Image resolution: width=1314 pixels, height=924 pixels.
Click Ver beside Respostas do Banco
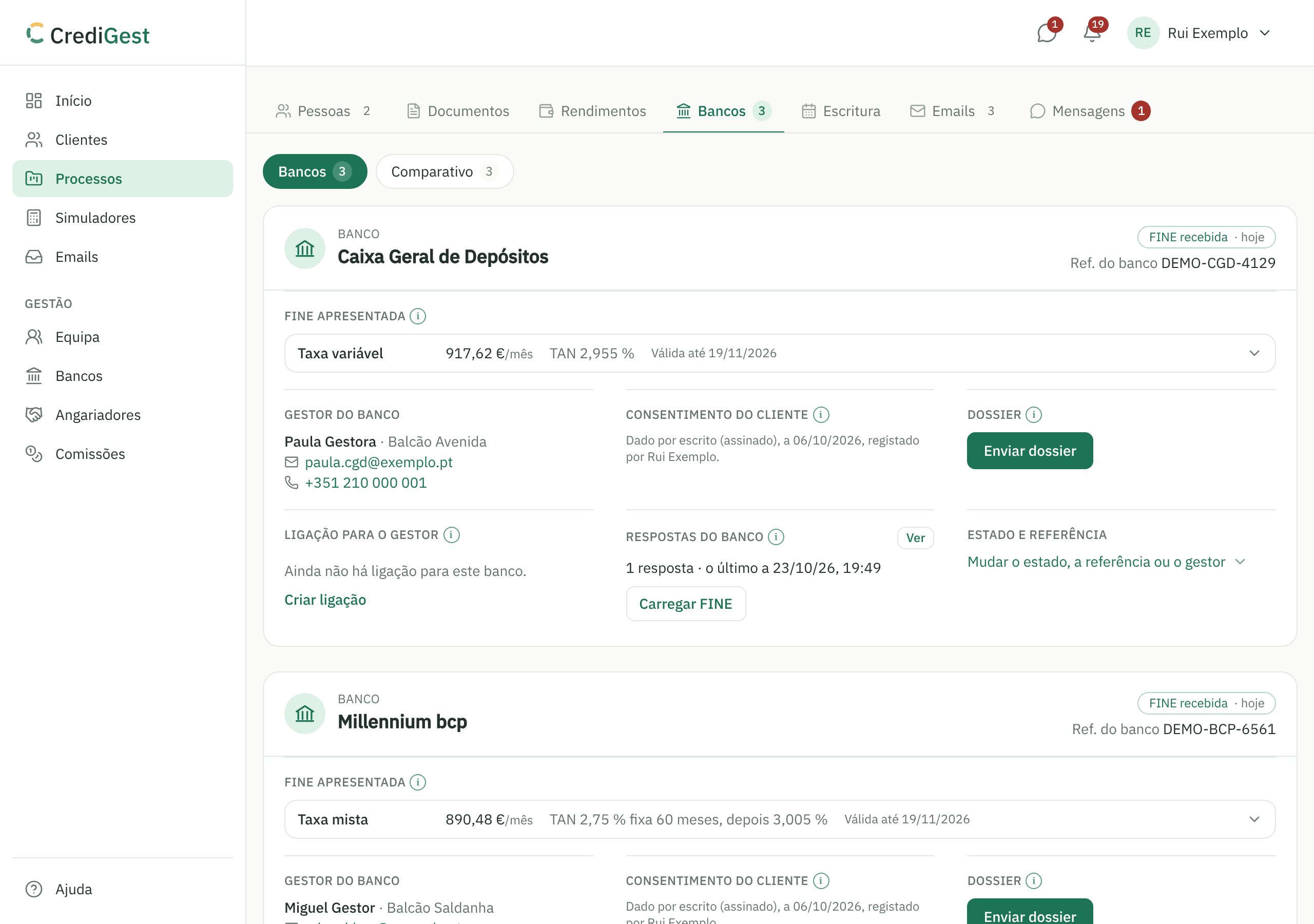915,538
